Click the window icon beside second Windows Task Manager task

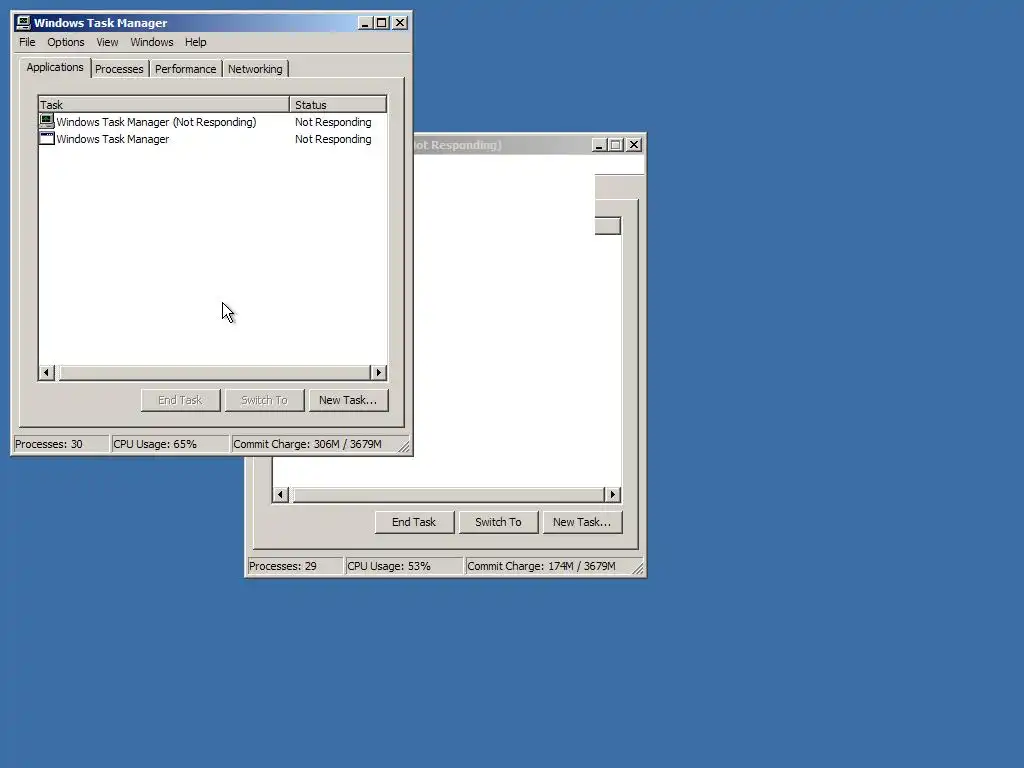[x=46, y=138]
